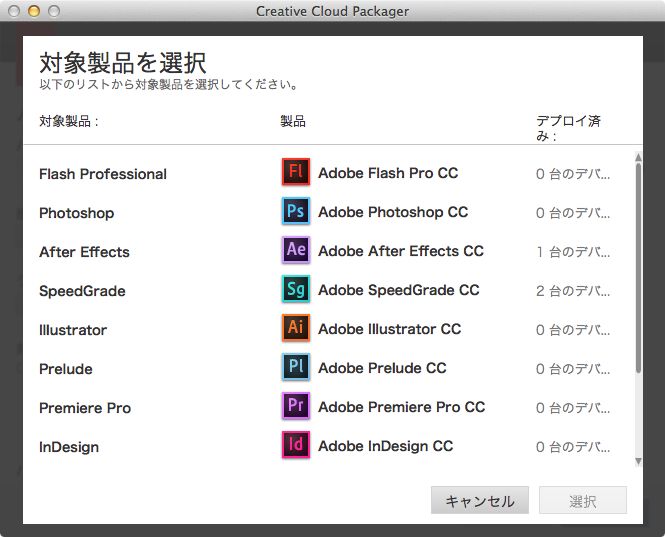Click Prelude row deployed count
665x537 pixels.
pos(573,369)
